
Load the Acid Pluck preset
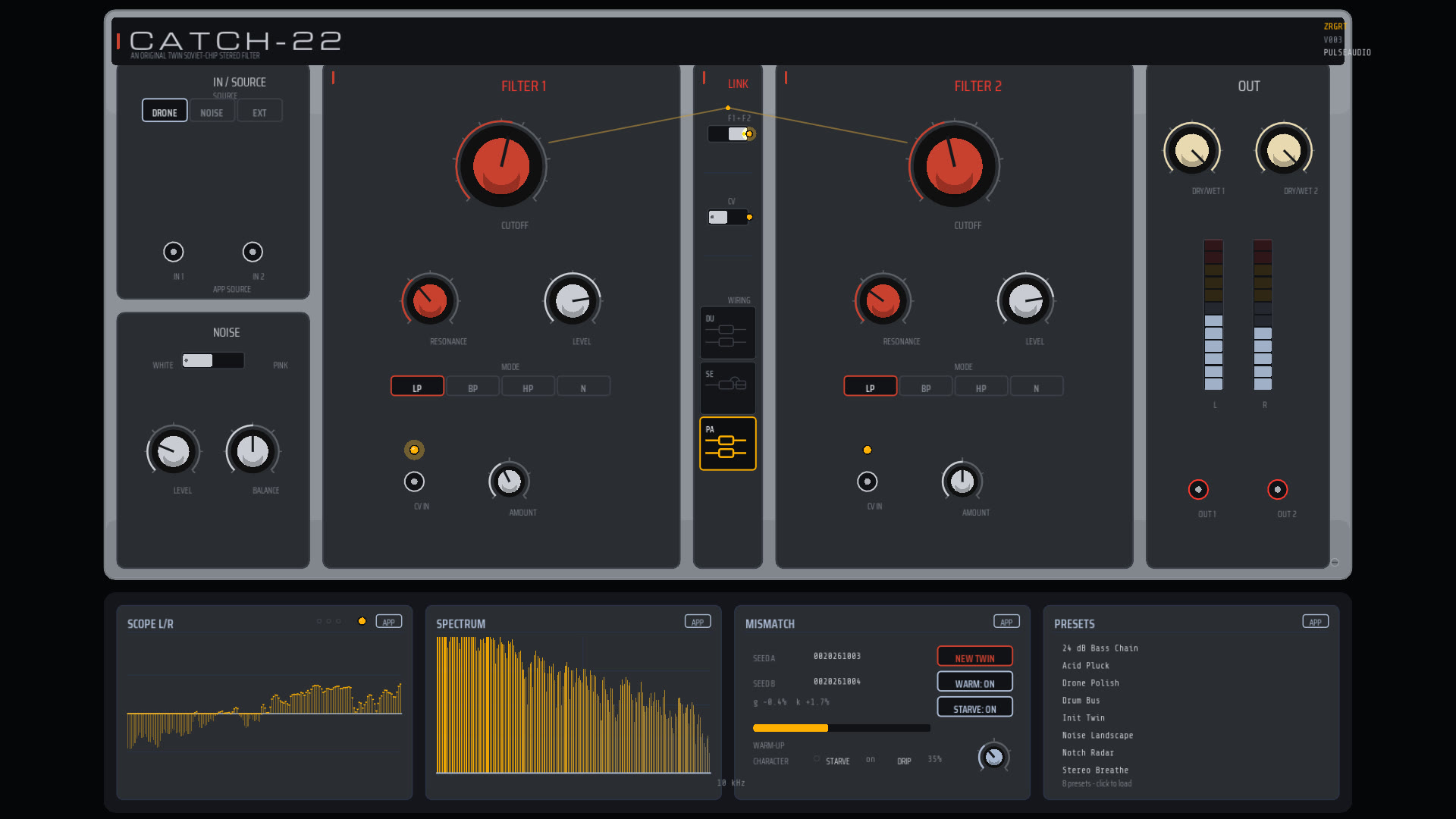1085,666
